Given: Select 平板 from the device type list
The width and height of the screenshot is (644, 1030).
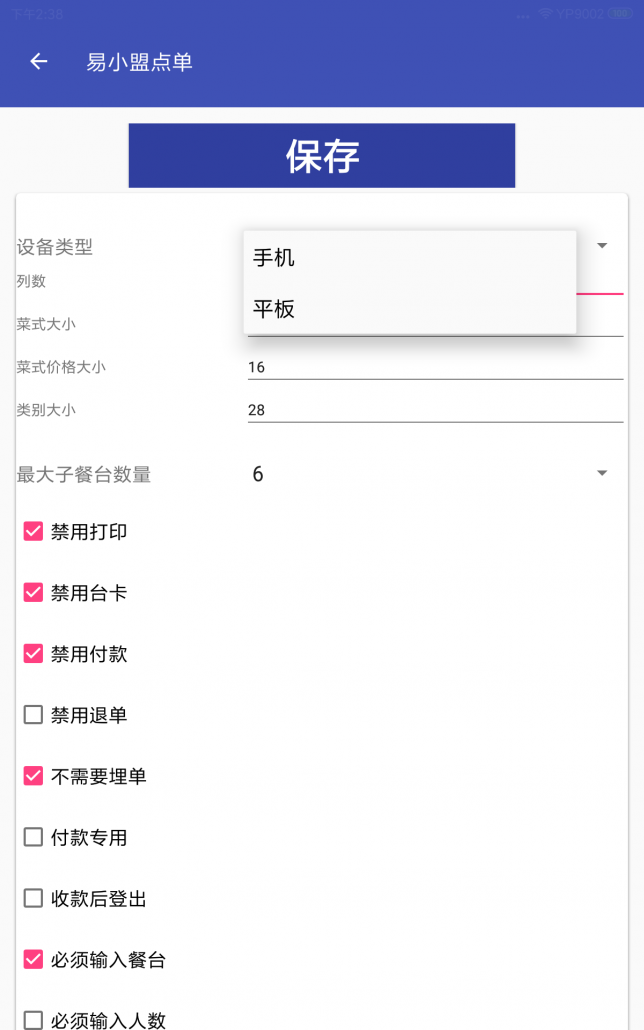Looking at the screenshot, I should [409, 308].
